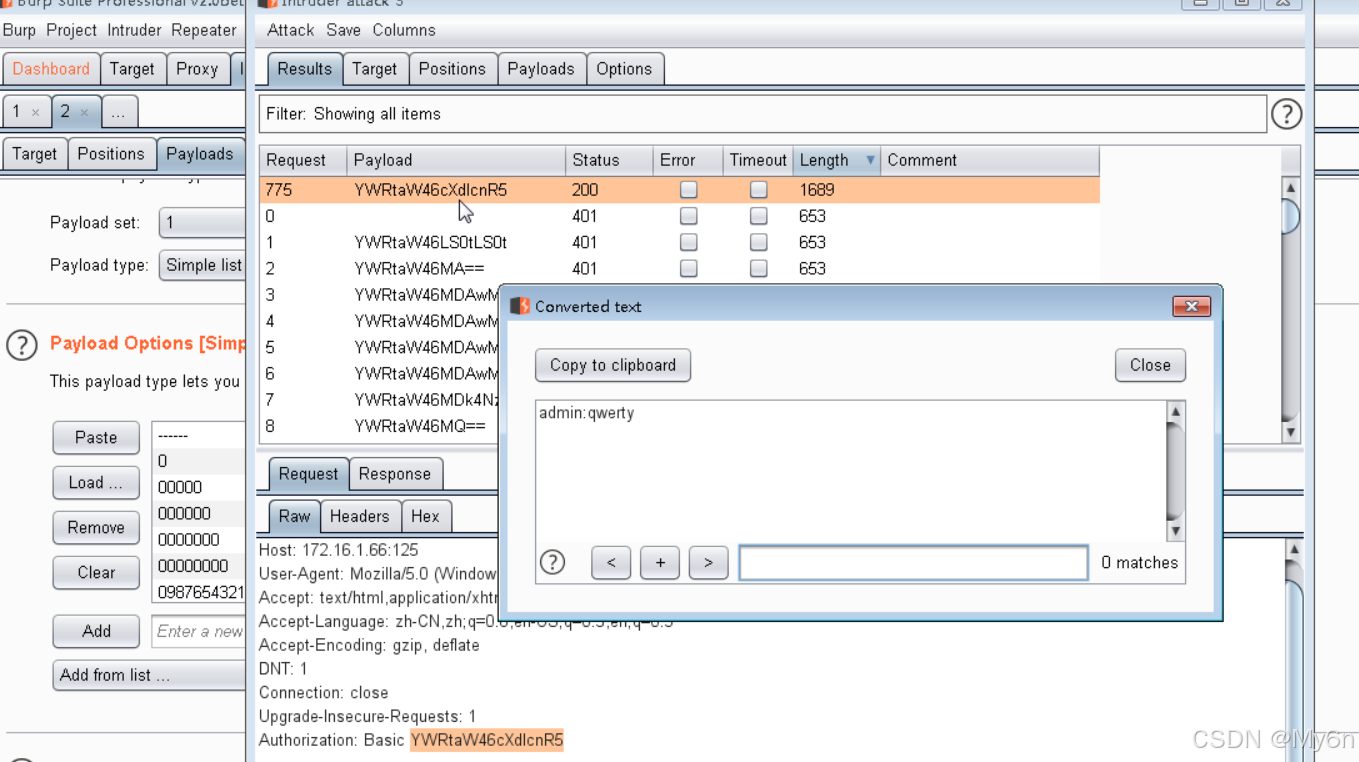Click the Add payload button
Screen dimensions: 1359x762
pyautogui.click(x=96, y=631)
